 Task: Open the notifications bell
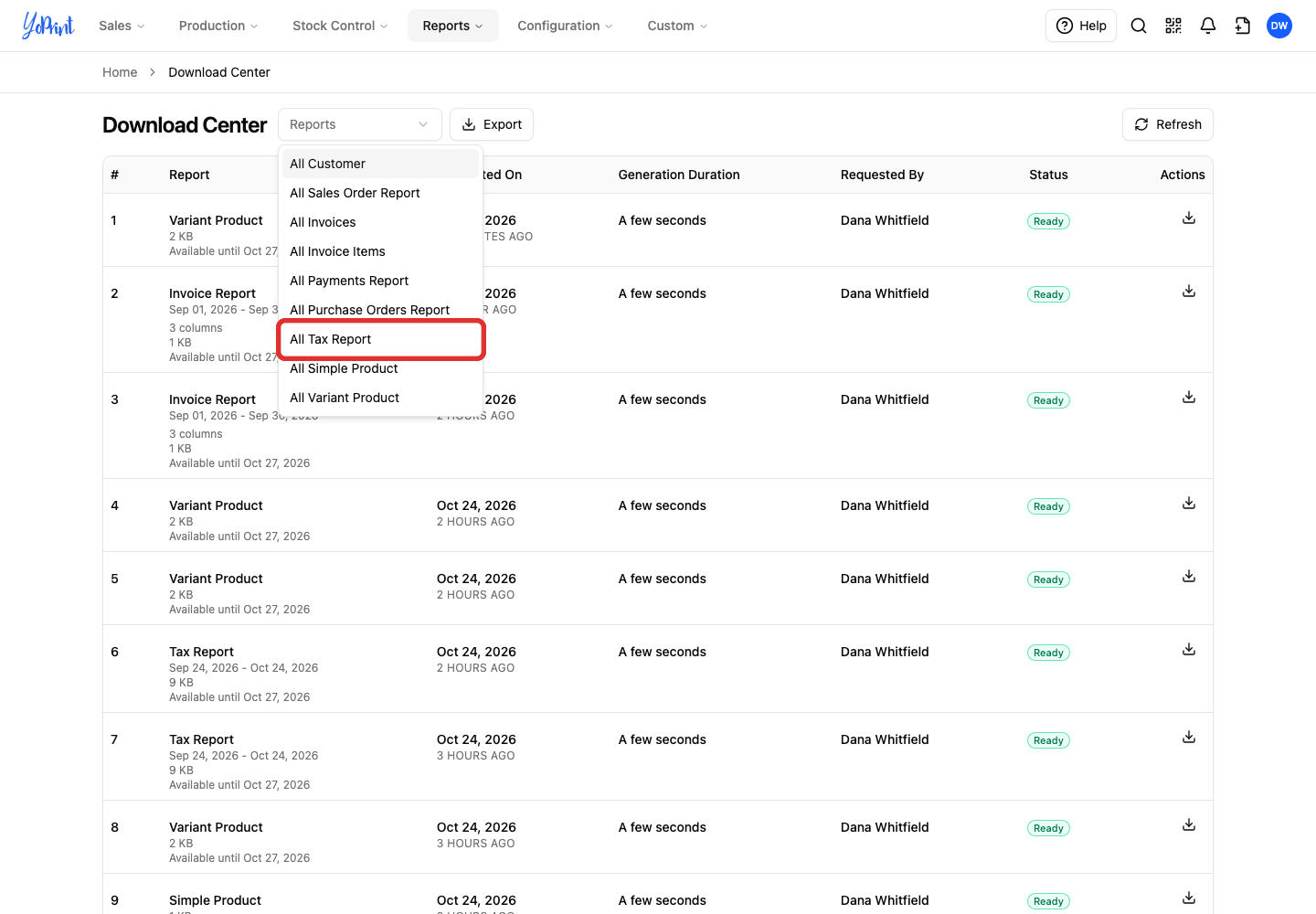pos(1208,26)
